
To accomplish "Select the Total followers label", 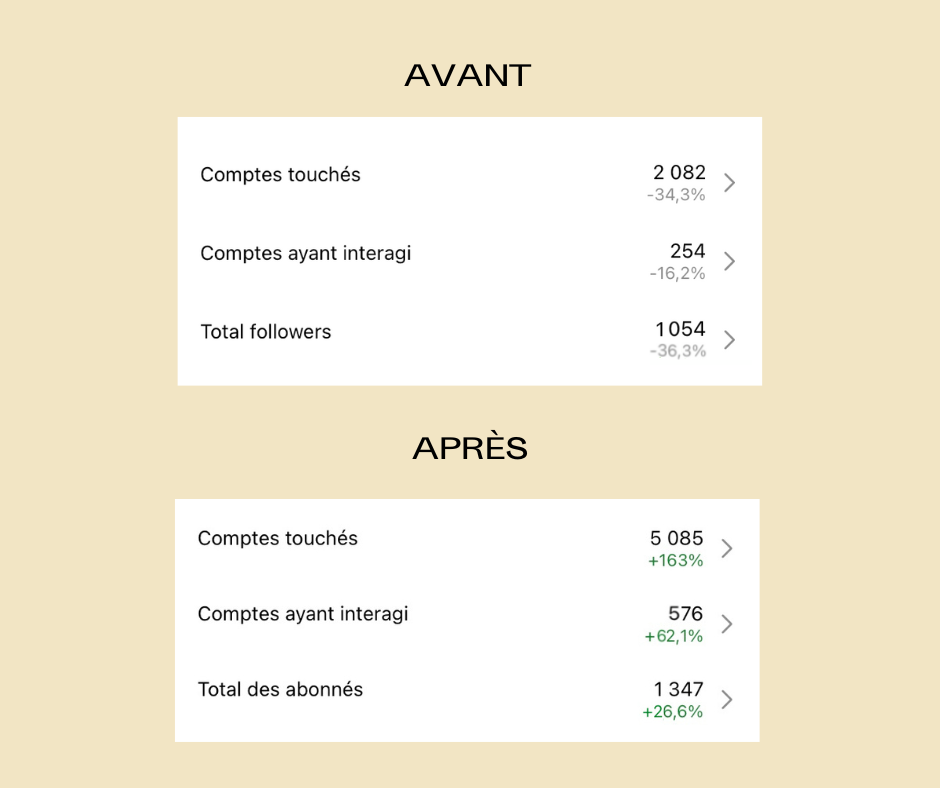I will pos(266,332).
